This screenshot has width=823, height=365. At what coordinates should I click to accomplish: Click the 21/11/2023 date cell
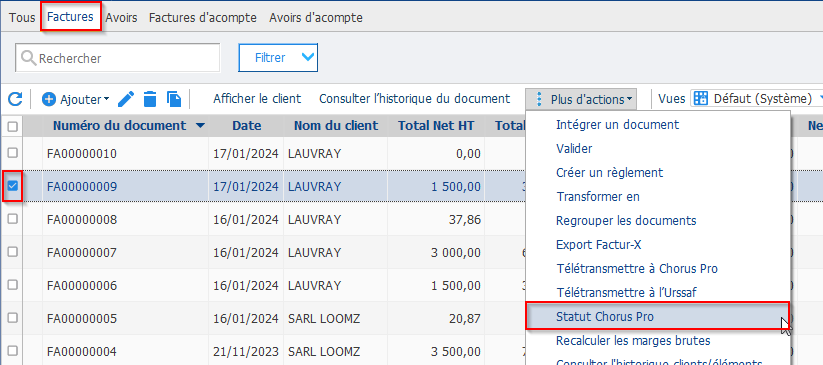(x=246, y=351)
